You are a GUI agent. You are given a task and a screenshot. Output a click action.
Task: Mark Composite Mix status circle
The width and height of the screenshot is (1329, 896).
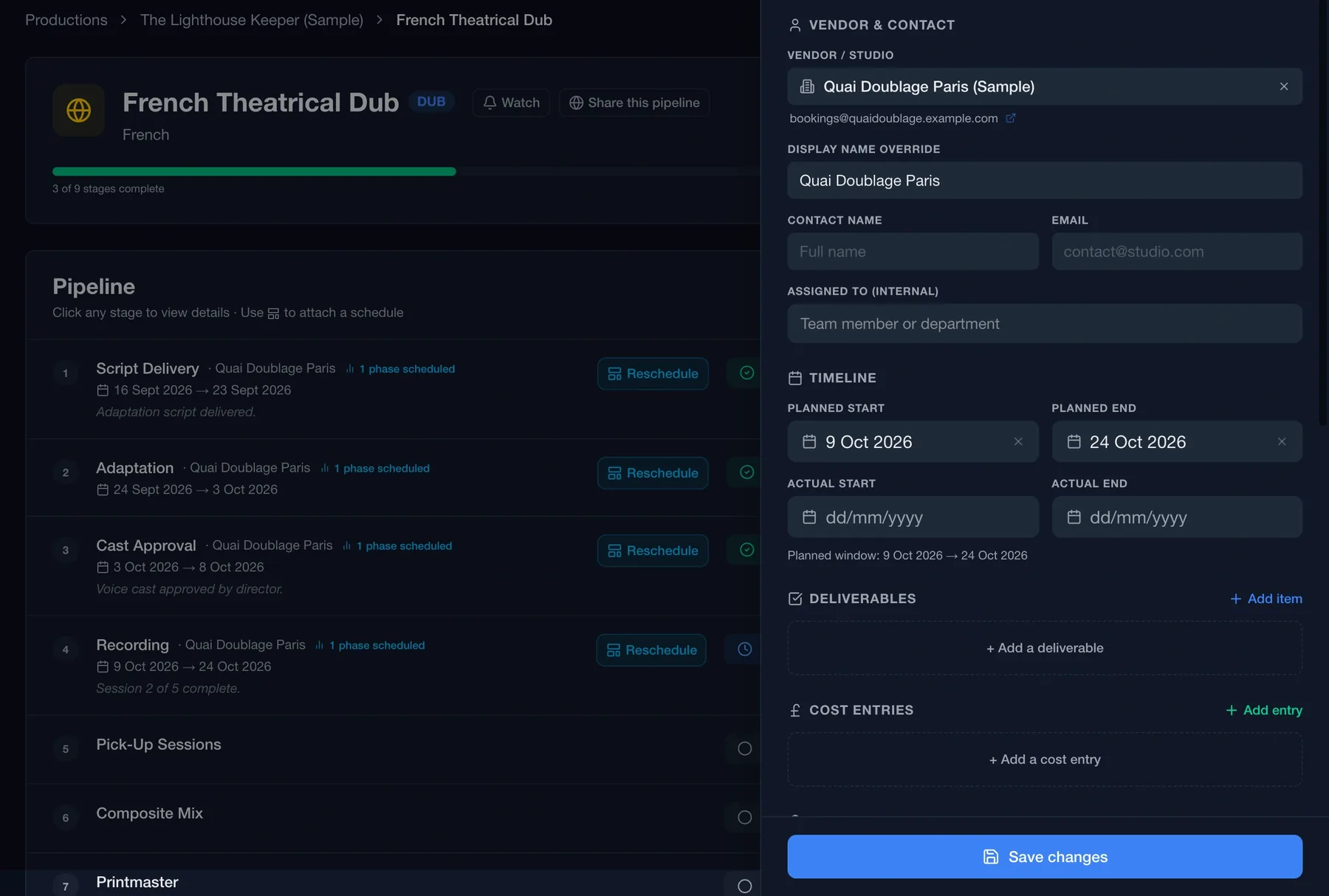[745, 818]
